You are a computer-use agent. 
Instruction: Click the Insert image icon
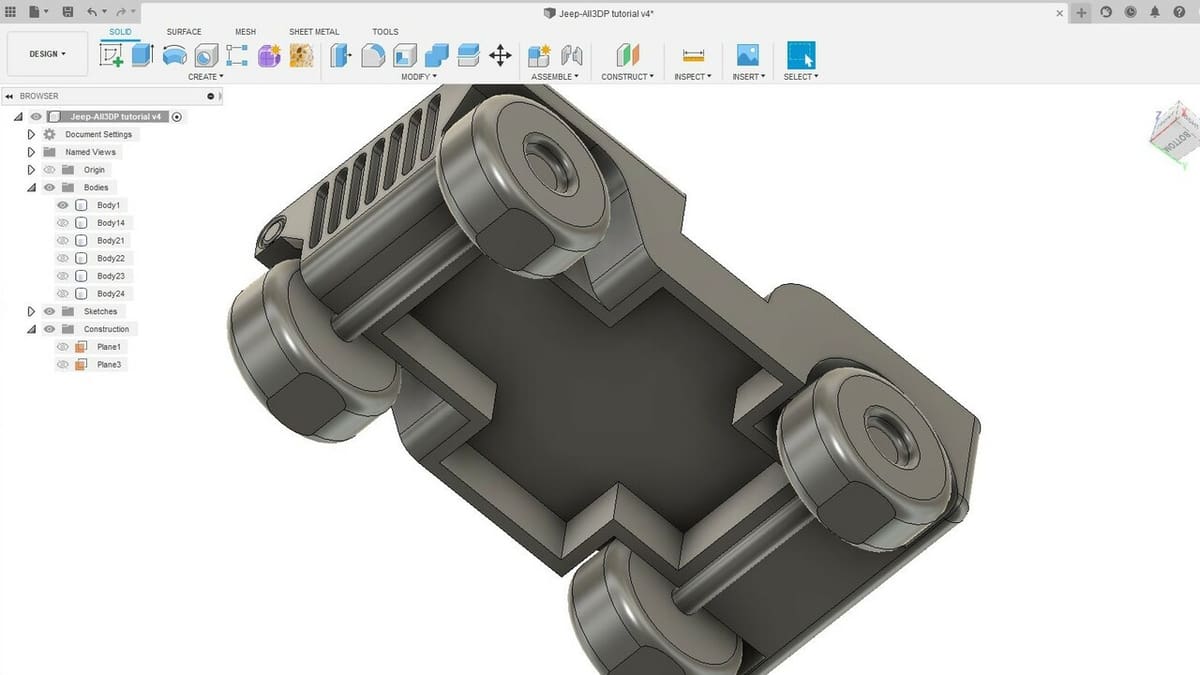tap(747, 55)
